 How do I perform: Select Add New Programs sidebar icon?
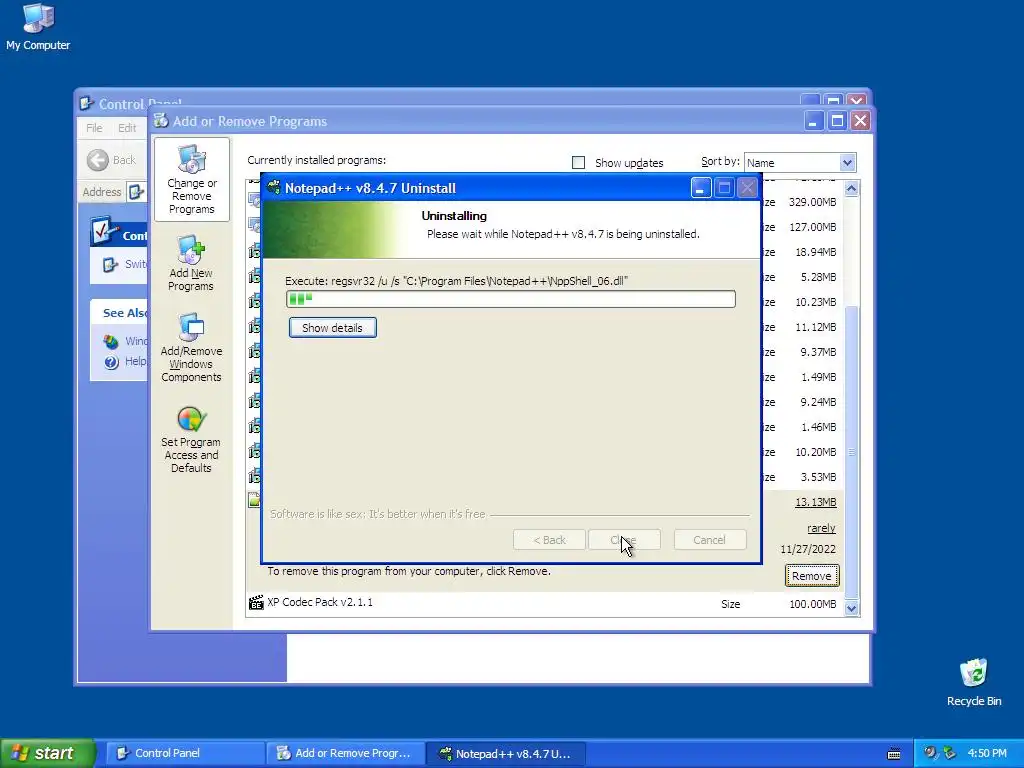[x=191, y=264]
